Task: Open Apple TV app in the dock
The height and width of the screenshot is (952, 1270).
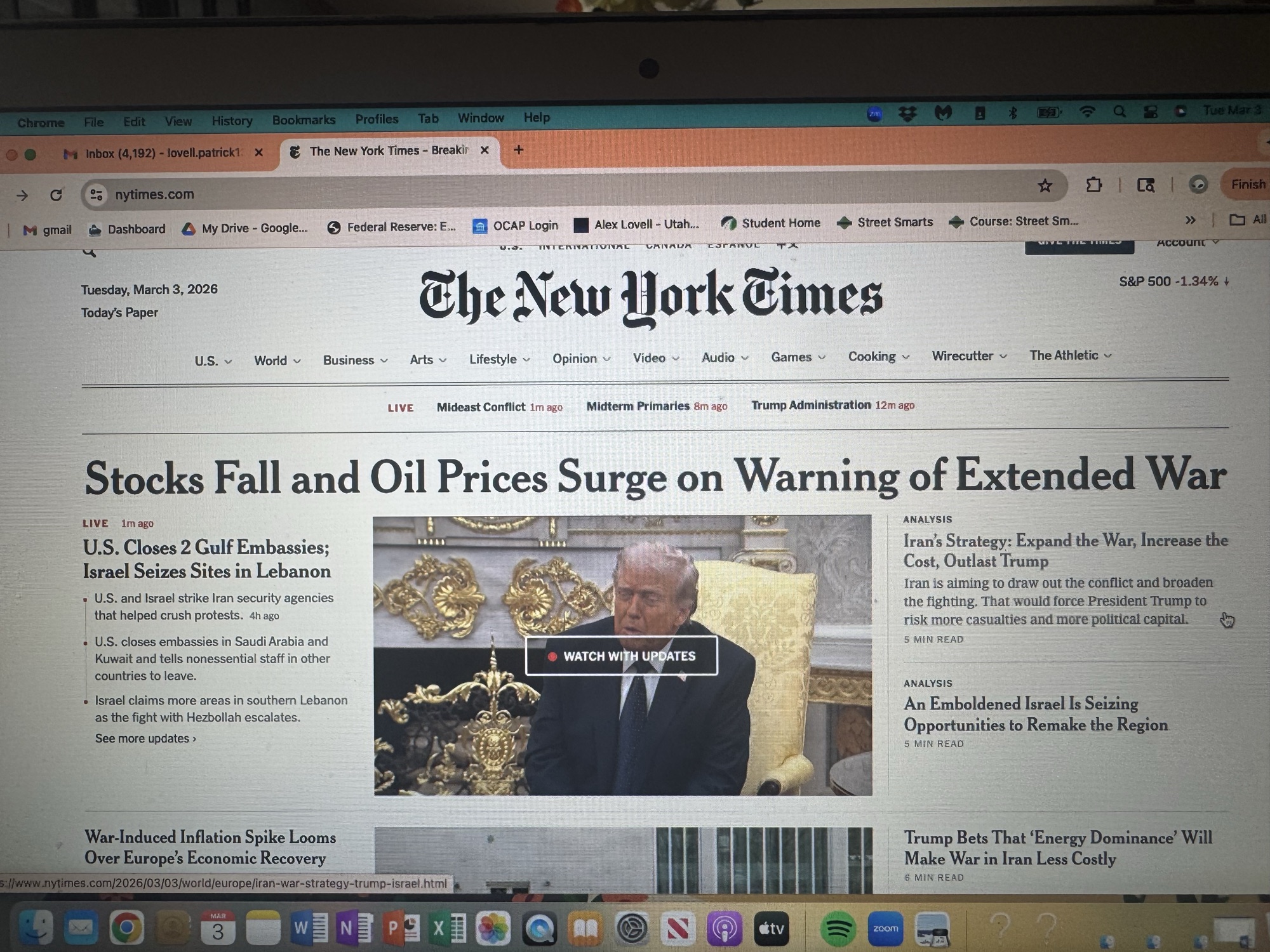Action: coord(772,929)
